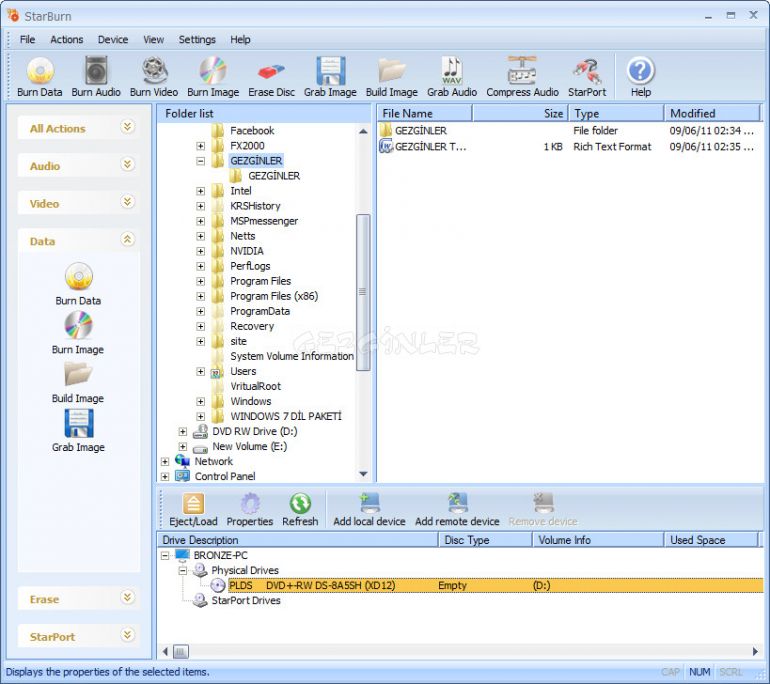Sort files by Type column header
The height and width of the screenshot is (684, 770).
point(616,113)
